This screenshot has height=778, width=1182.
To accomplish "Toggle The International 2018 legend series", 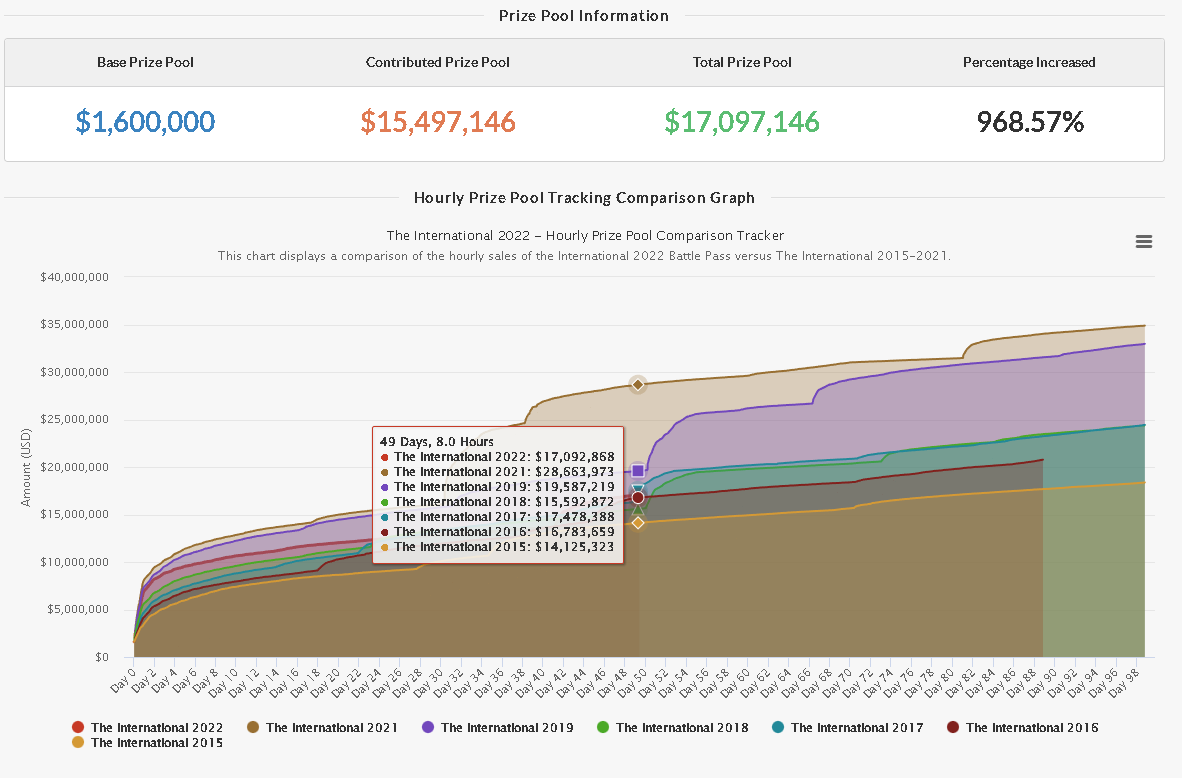I will [672, 727].
